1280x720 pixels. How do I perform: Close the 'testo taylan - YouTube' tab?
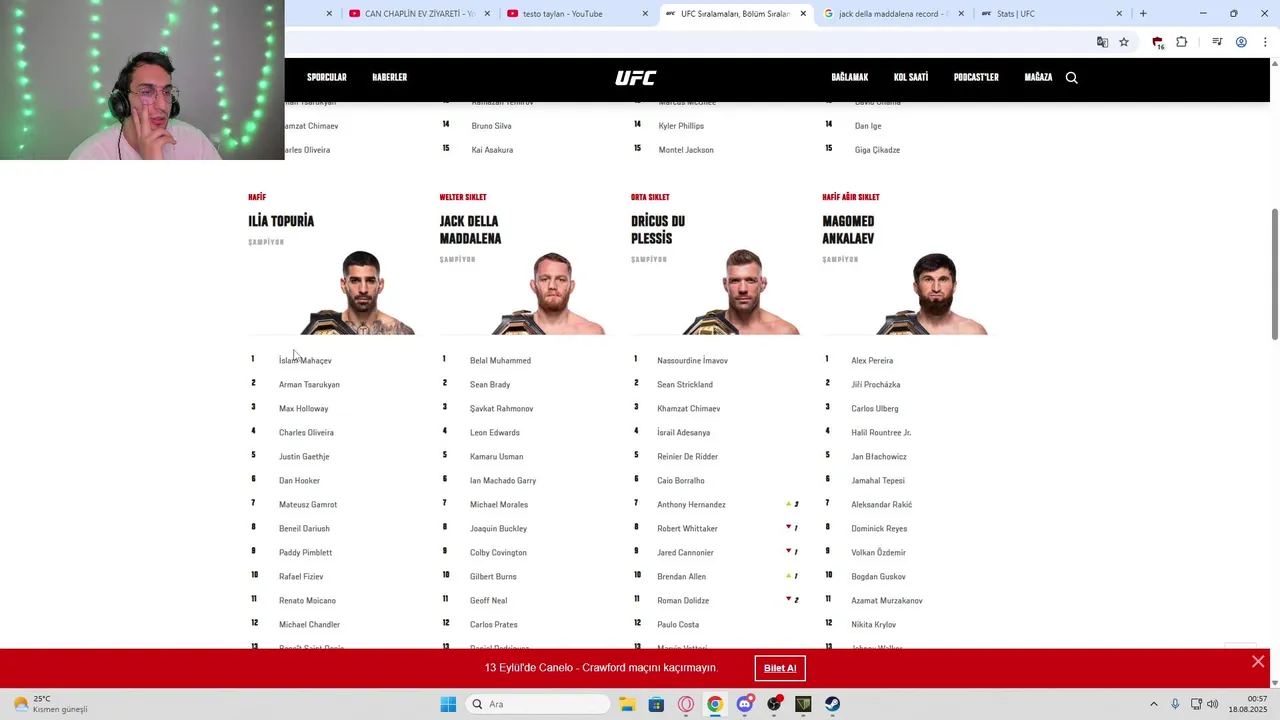[645, 14]
